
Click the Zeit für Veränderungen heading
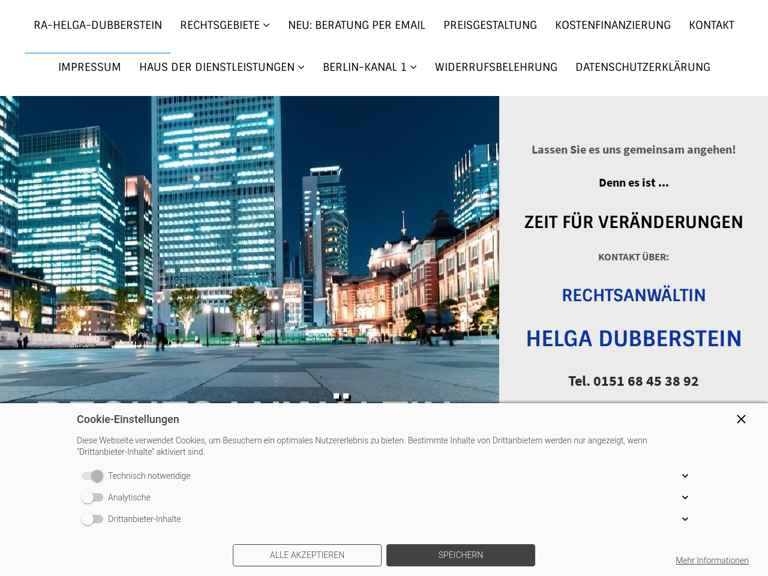[x=633, y=222]
